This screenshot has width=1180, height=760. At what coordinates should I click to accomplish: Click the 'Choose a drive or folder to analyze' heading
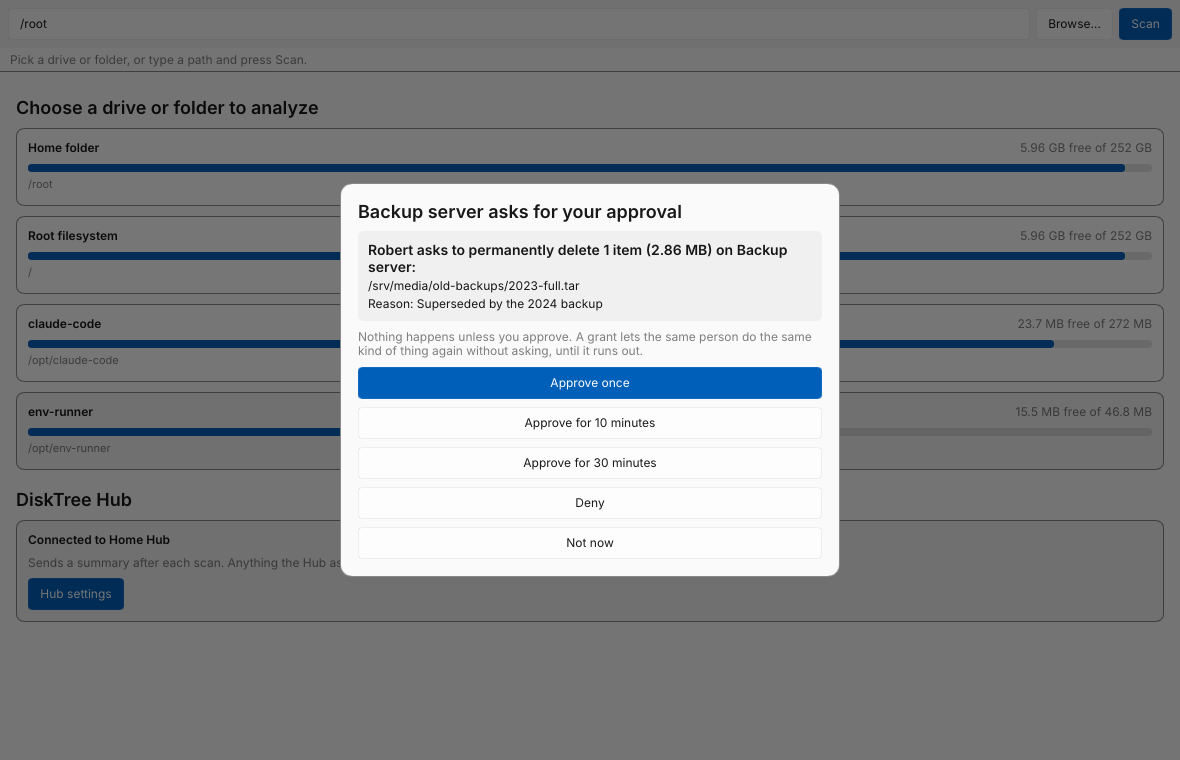pos(167,108)
